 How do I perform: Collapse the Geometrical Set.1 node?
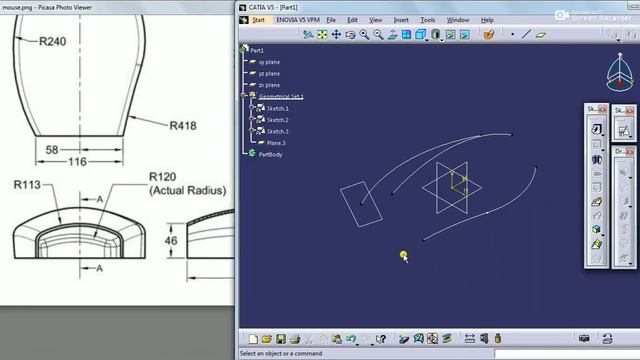244,96
